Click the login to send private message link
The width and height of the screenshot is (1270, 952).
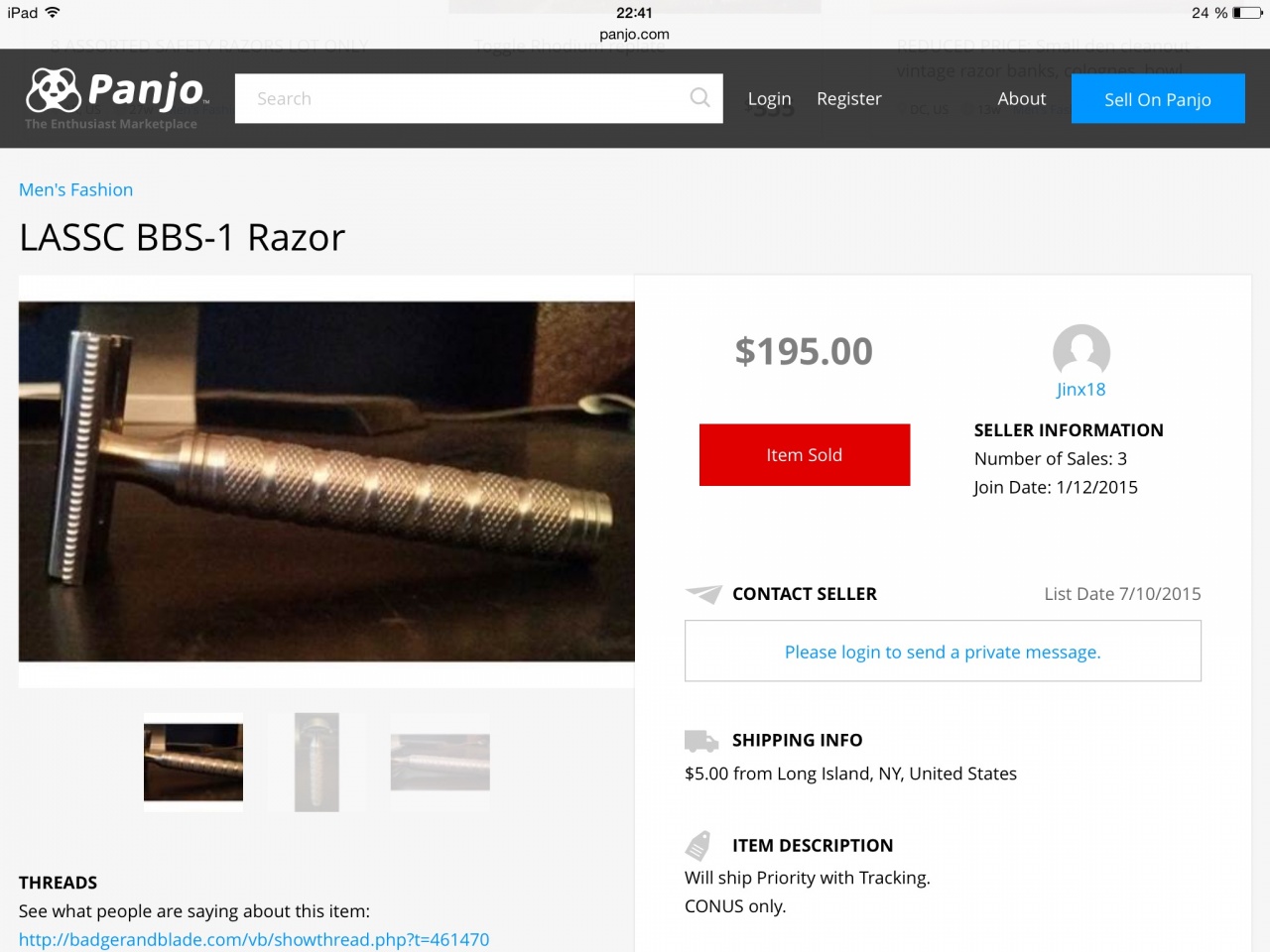click(943, 652)
